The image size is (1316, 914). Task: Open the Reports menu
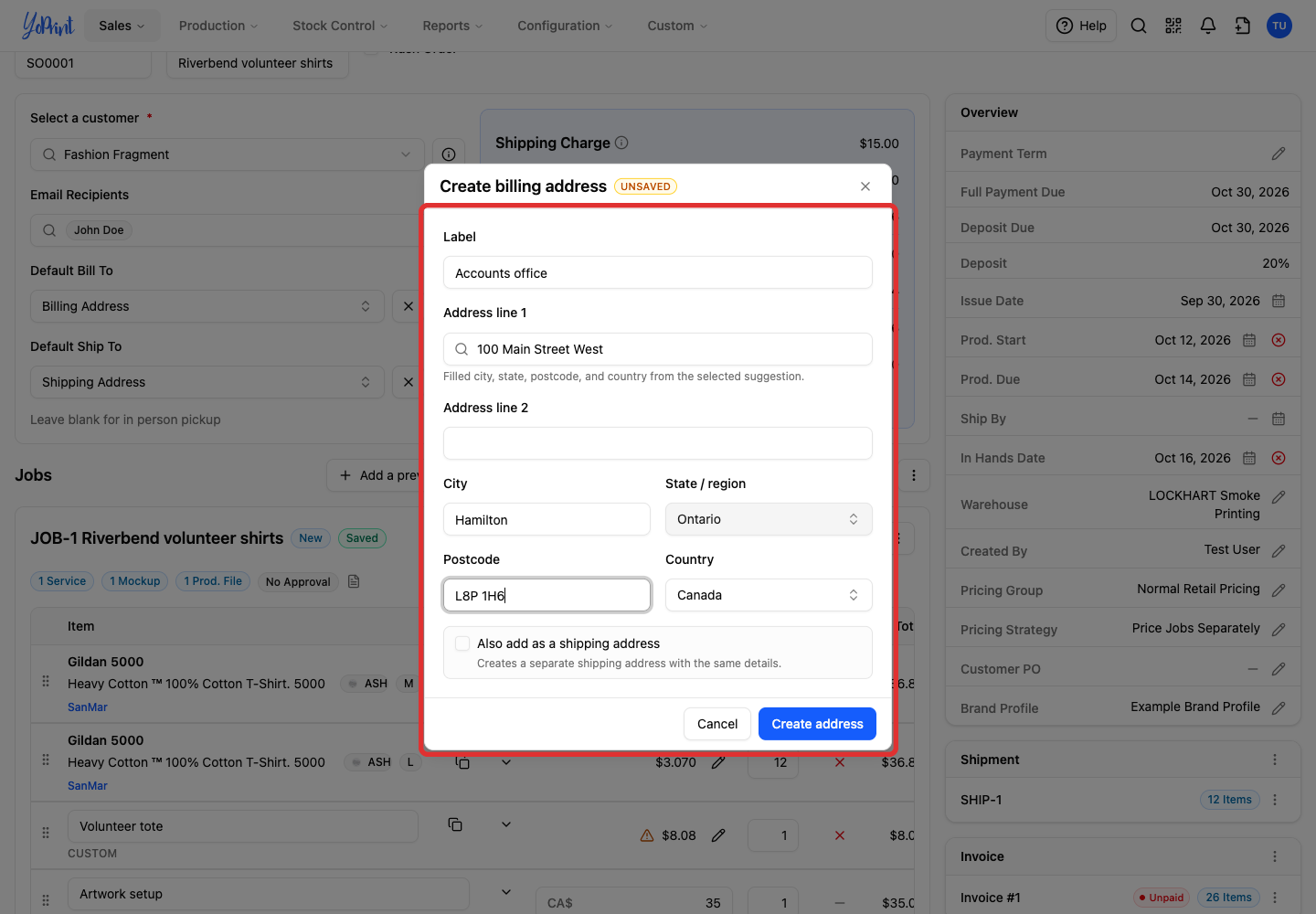452,26
